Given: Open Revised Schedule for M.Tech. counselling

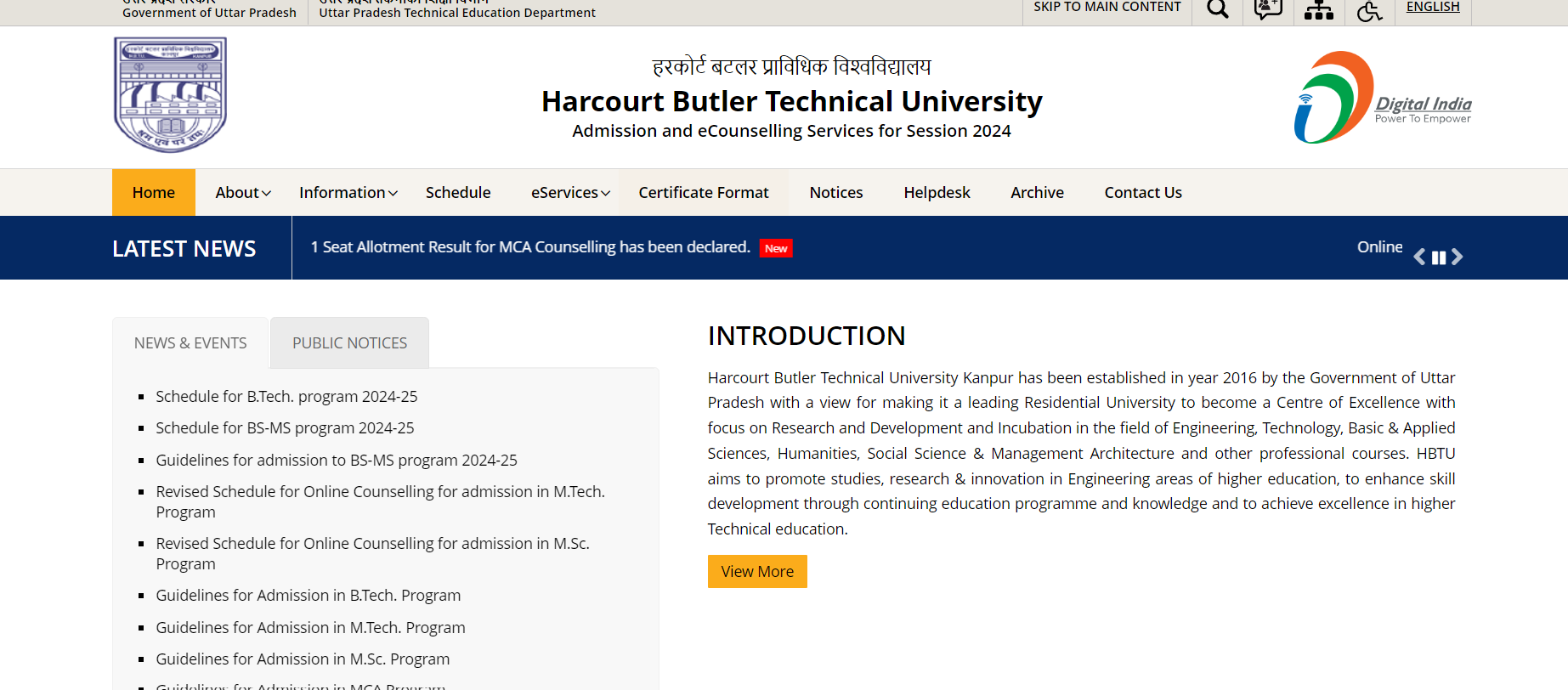Looking at the screenshot, I should coord(381,501).
